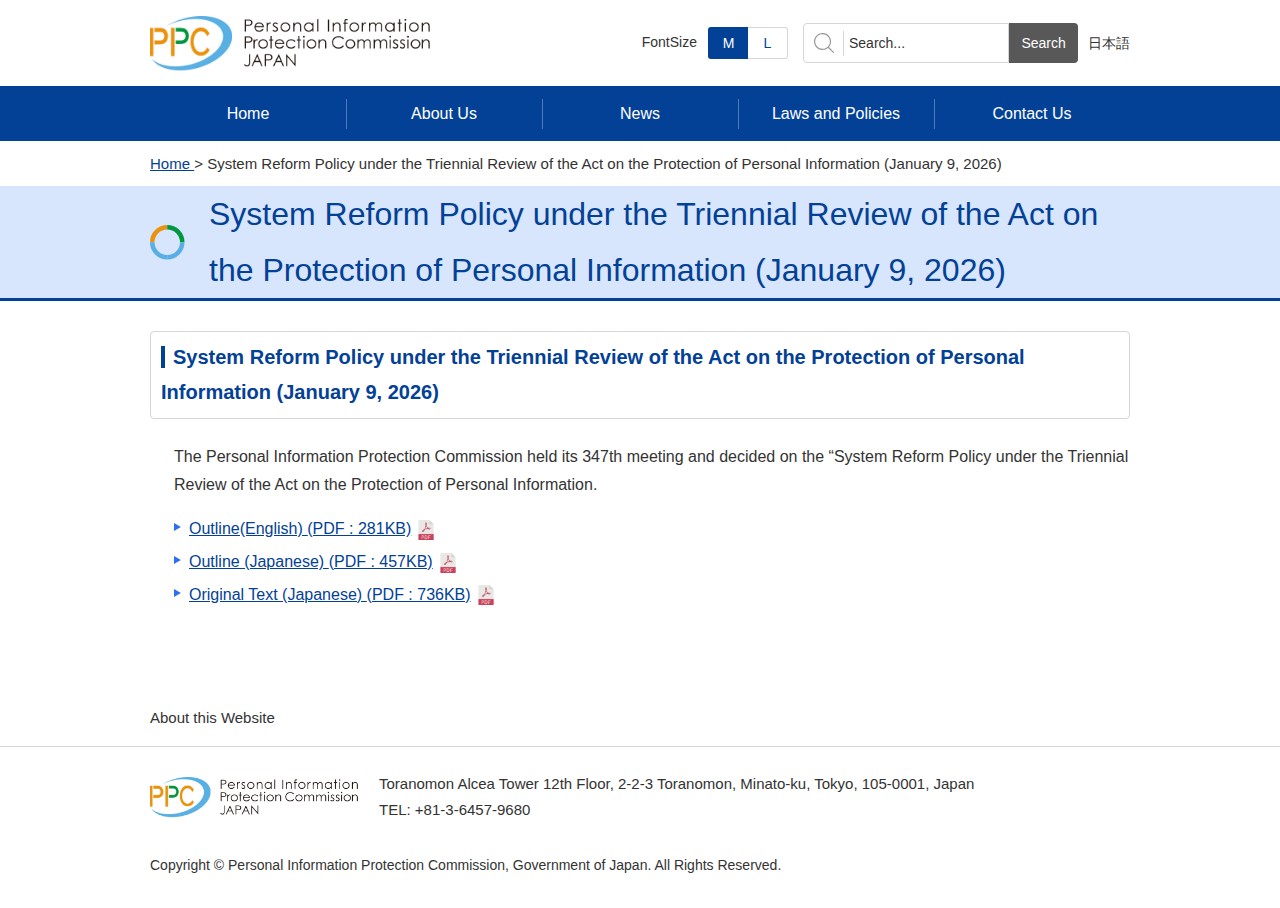Click the Toranomon Alcea Tower address text

pos(676,784)
